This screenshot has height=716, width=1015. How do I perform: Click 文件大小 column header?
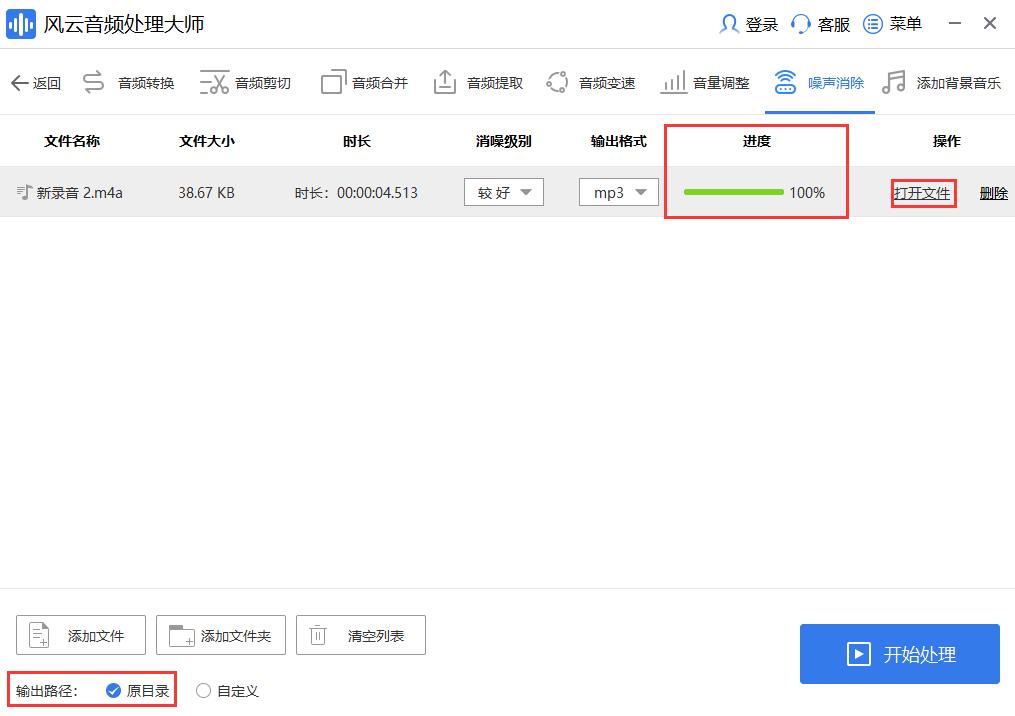[x=206, y=141]
